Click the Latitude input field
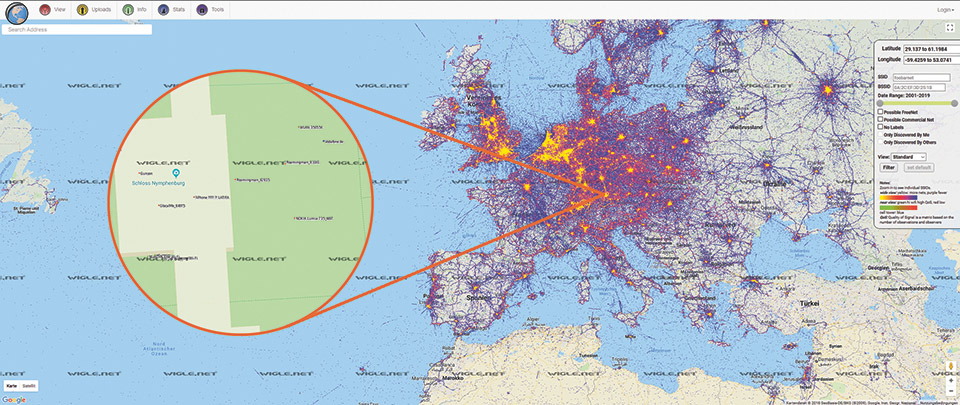 932,48
